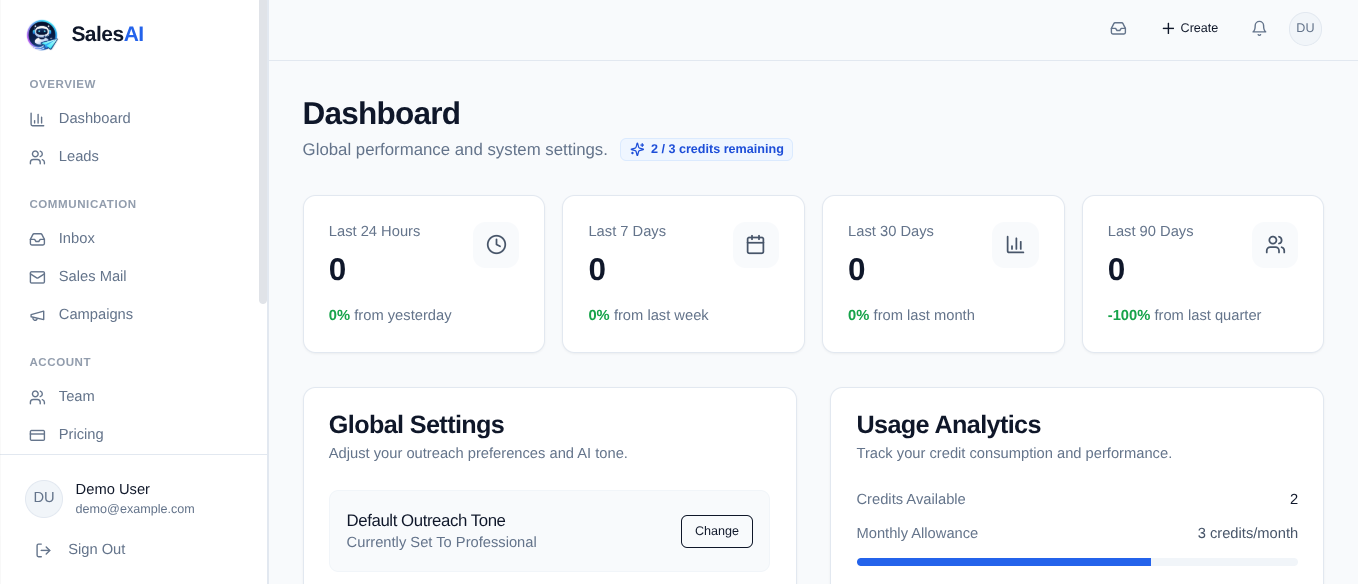Click the Sign Out arrow icon
The height and width of the screenshot is (584, 1358).
(43, 550)
